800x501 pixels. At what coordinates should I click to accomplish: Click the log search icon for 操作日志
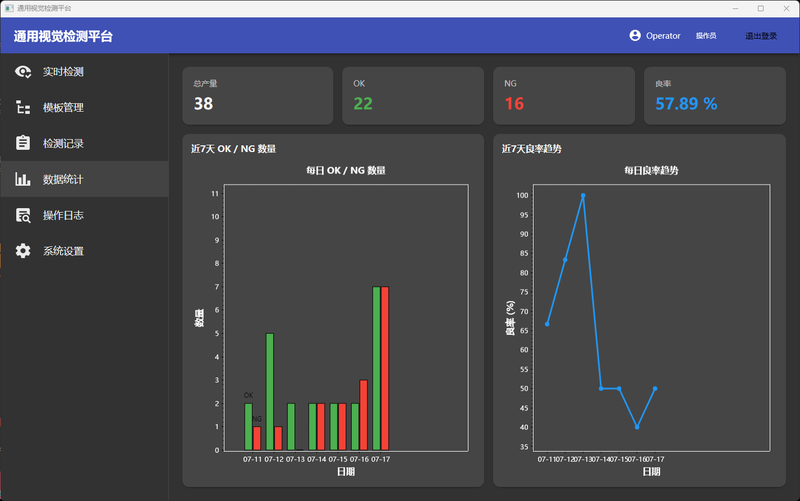(x=23, y=215)
